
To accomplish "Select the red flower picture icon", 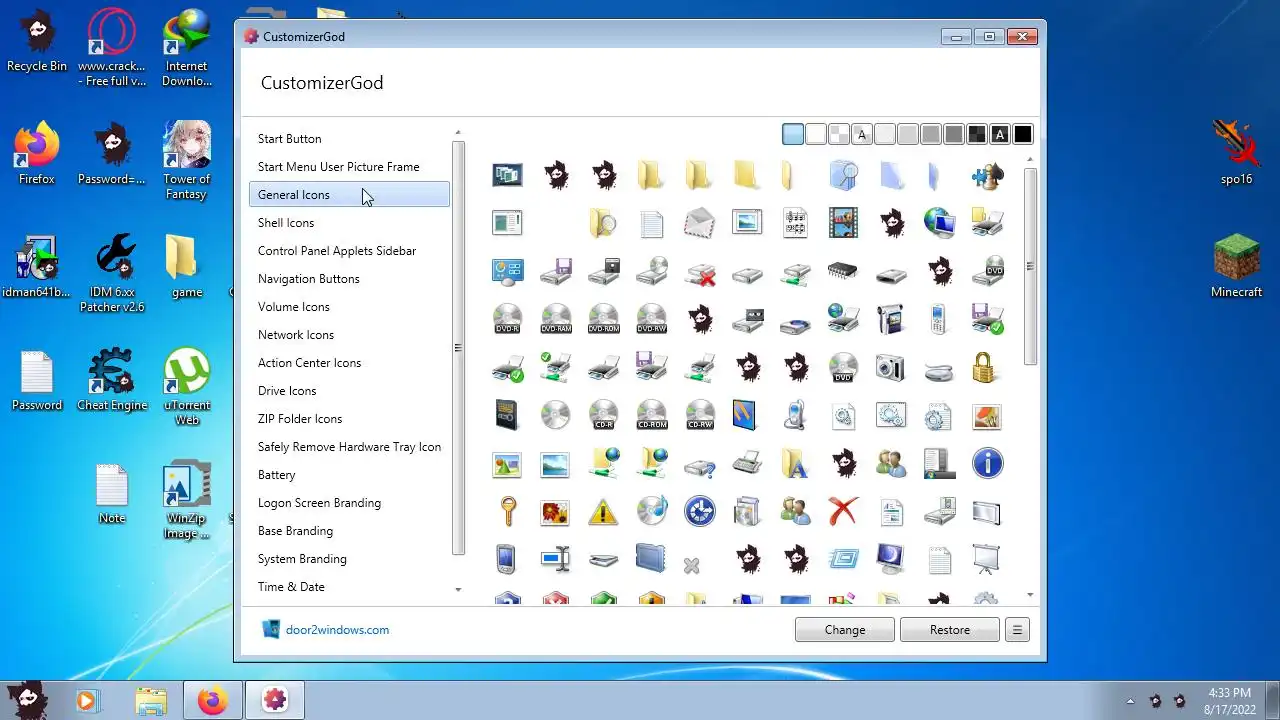I will (555, 511).
